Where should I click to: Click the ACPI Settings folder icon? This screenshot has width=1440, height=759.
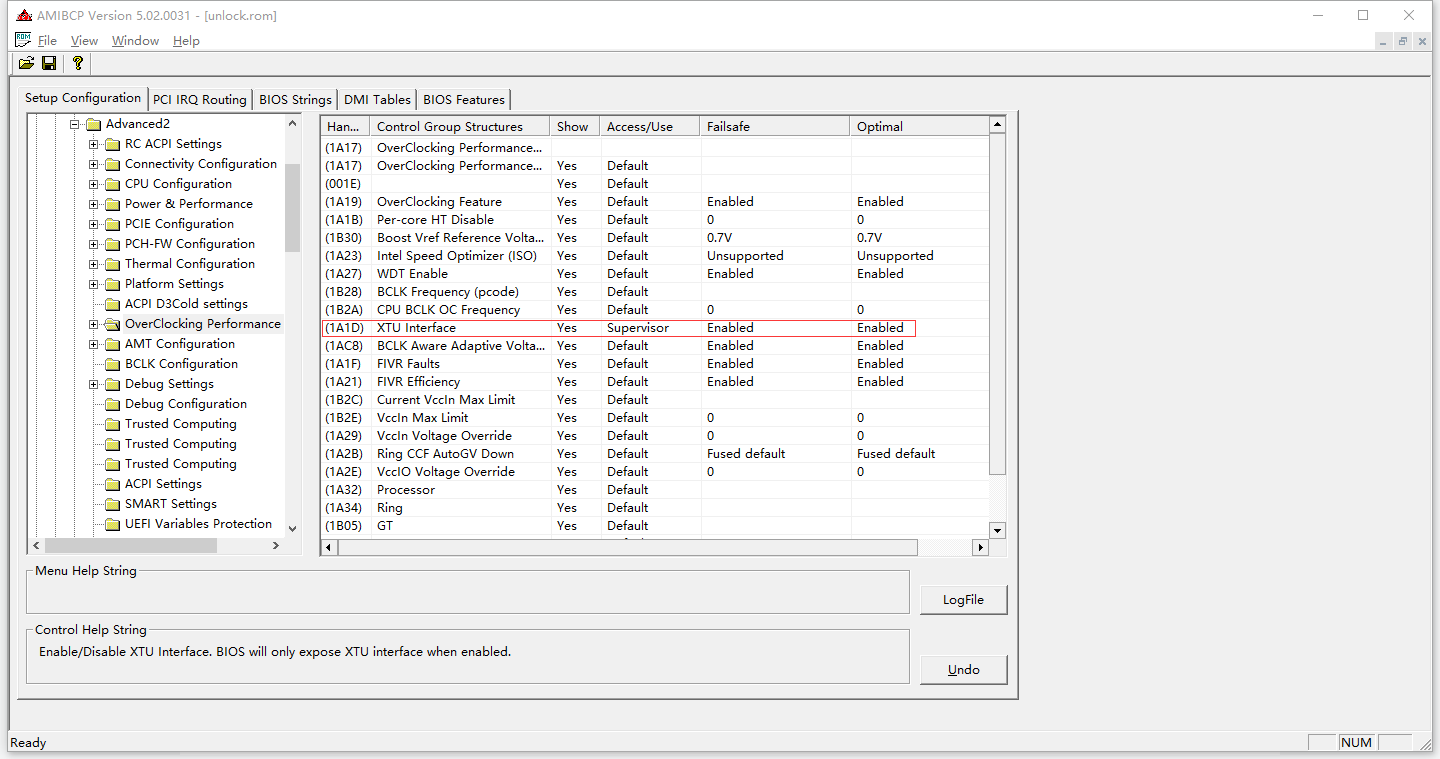click(112, 484)
